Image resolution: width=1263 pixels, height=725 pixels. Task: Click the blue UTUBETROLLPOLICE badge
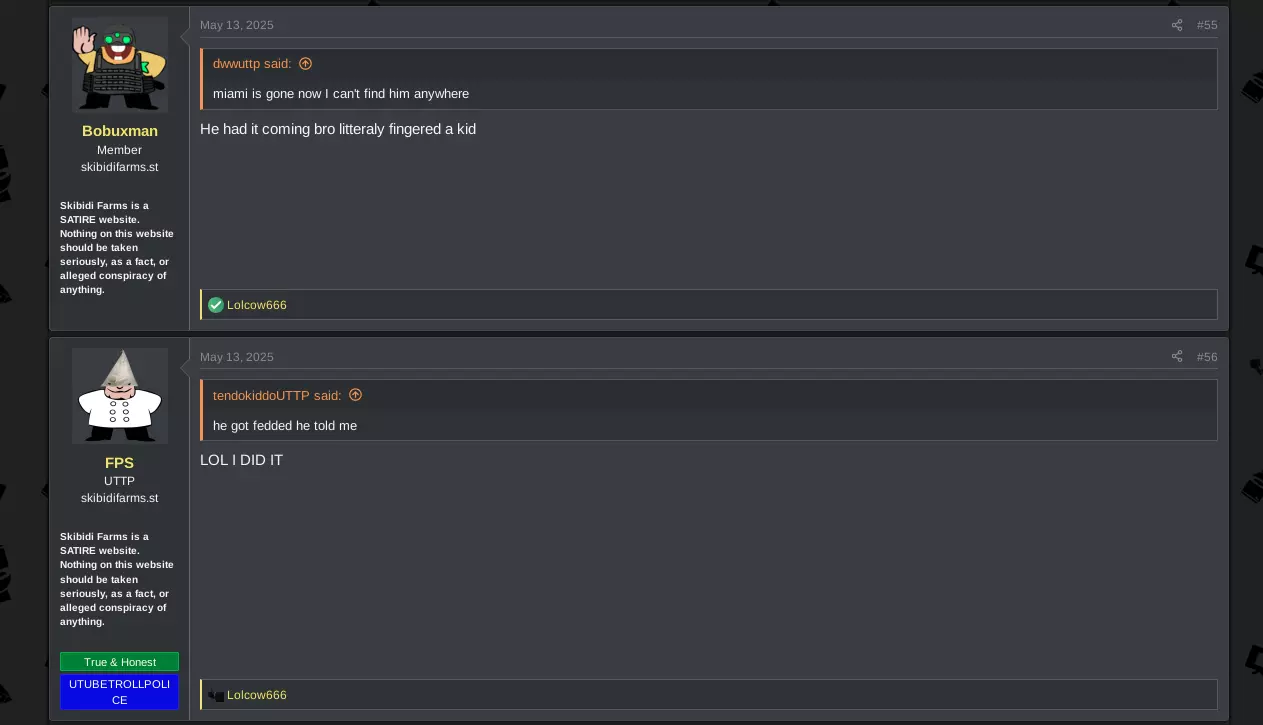(x=120, y=692)
